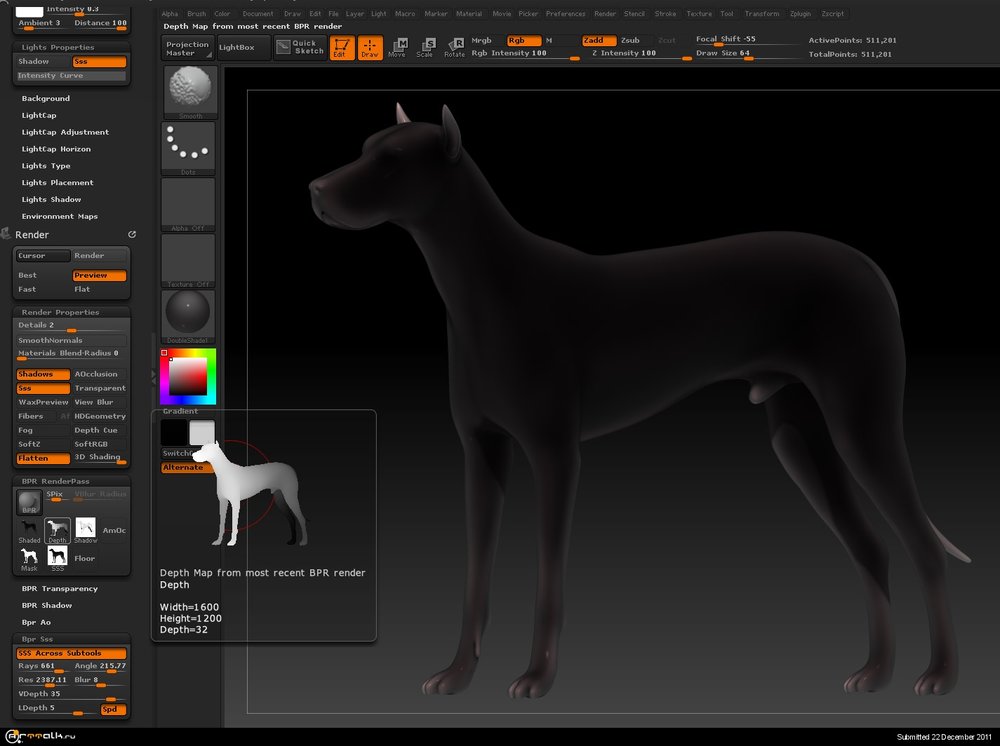1000x746 pixels.
Task: Click the LightBox button
Action: click(237, 47)
